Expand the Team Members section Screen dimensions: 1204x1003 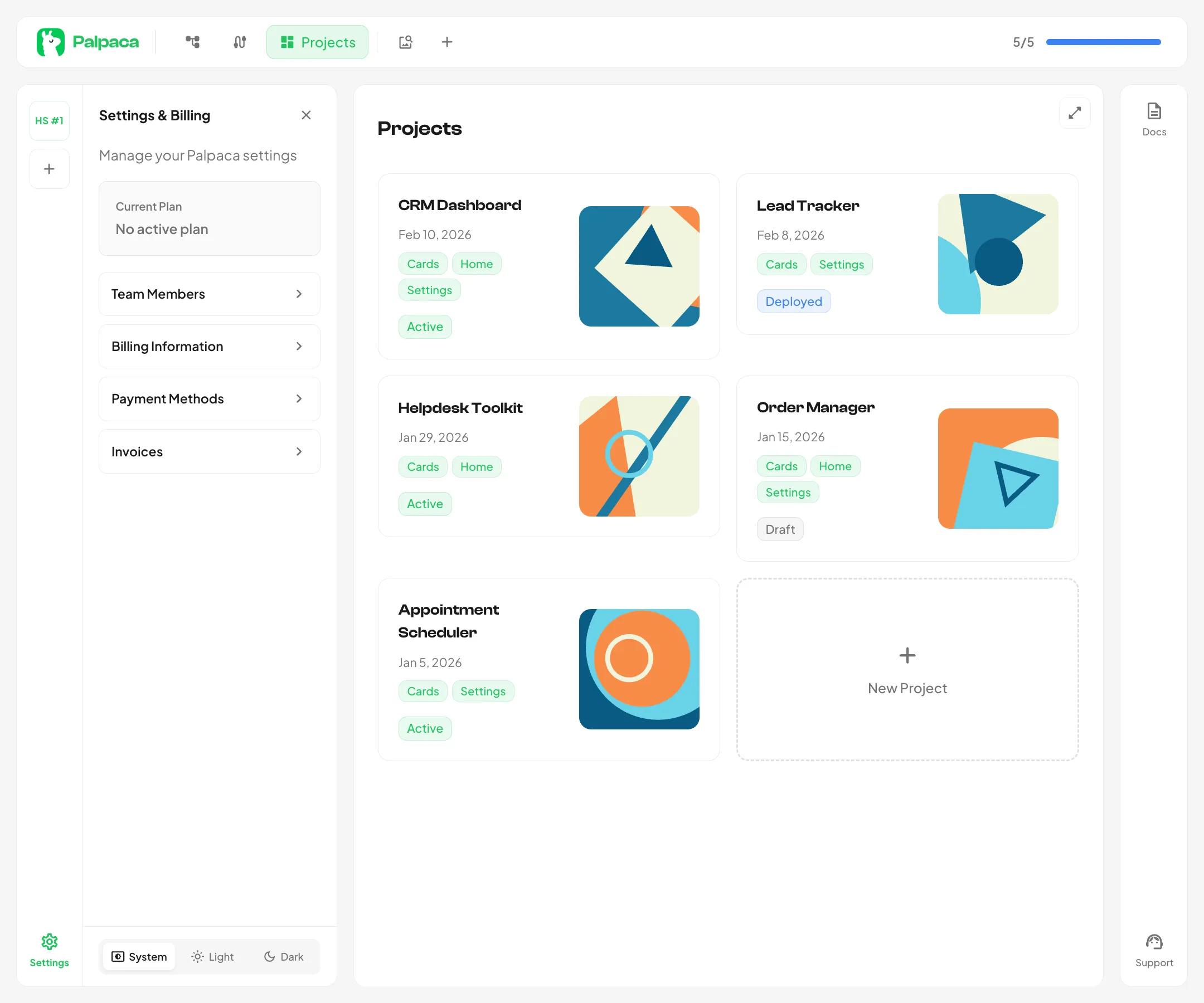click(x=209, y=294)
